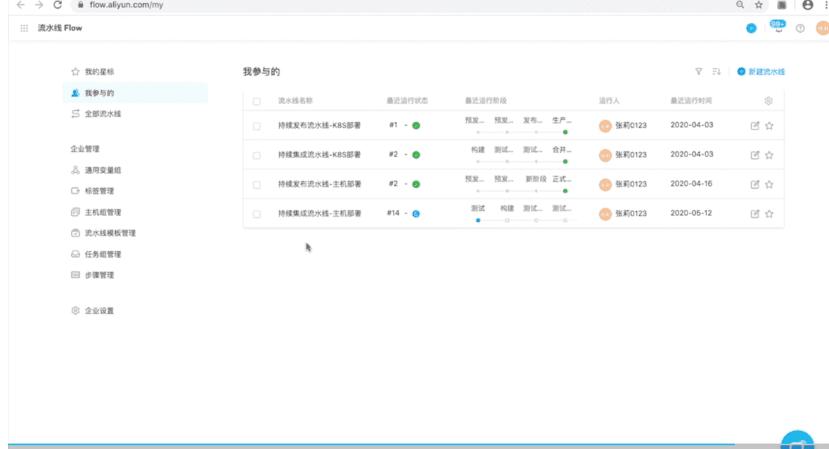Click the green status icon in 持续发布流水线-主机部署 row
The width and height of the screenshot is (829, 449).
click(416, 184)
